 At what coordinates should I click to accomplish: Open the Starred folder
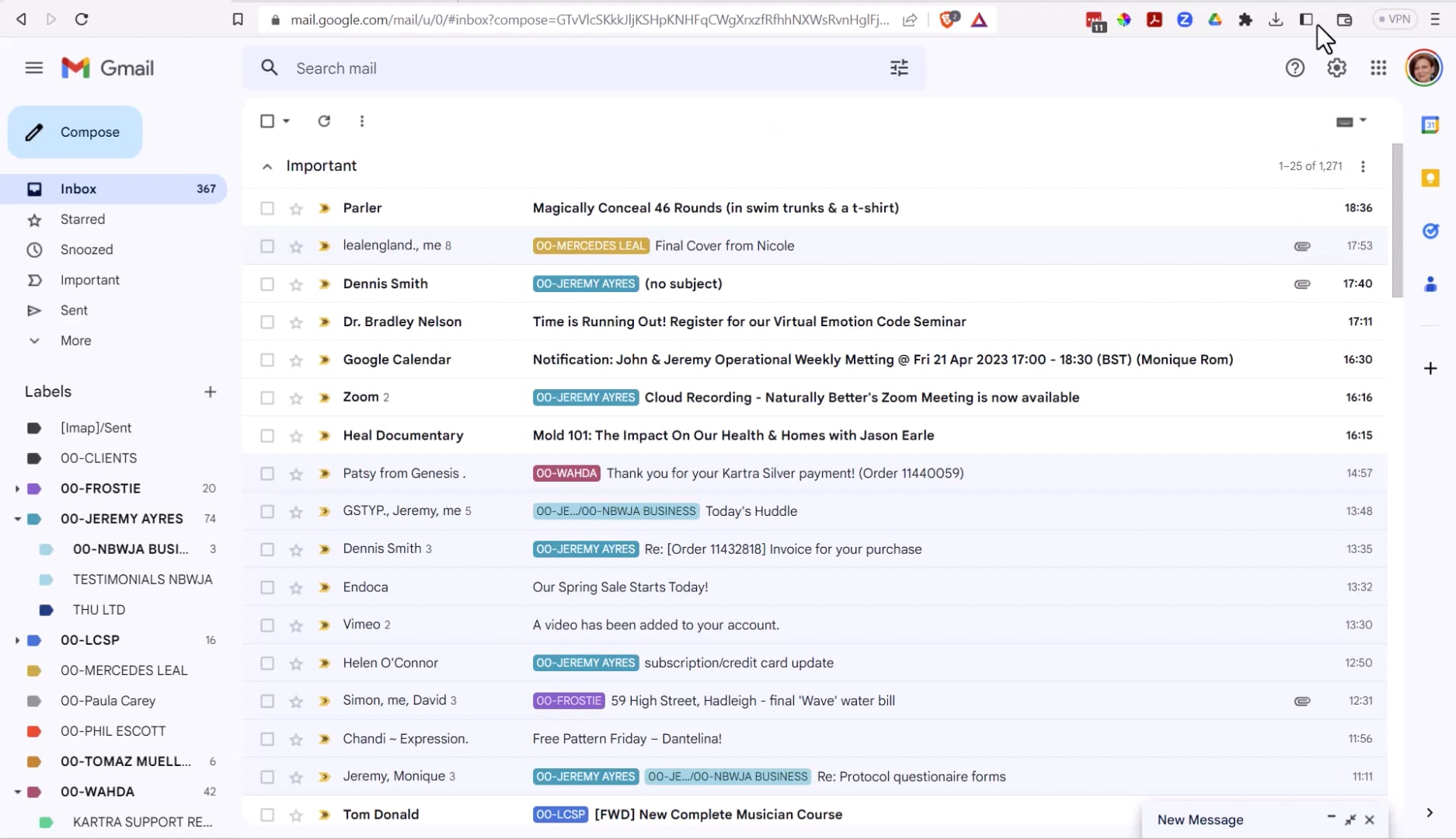click(82, 219)
